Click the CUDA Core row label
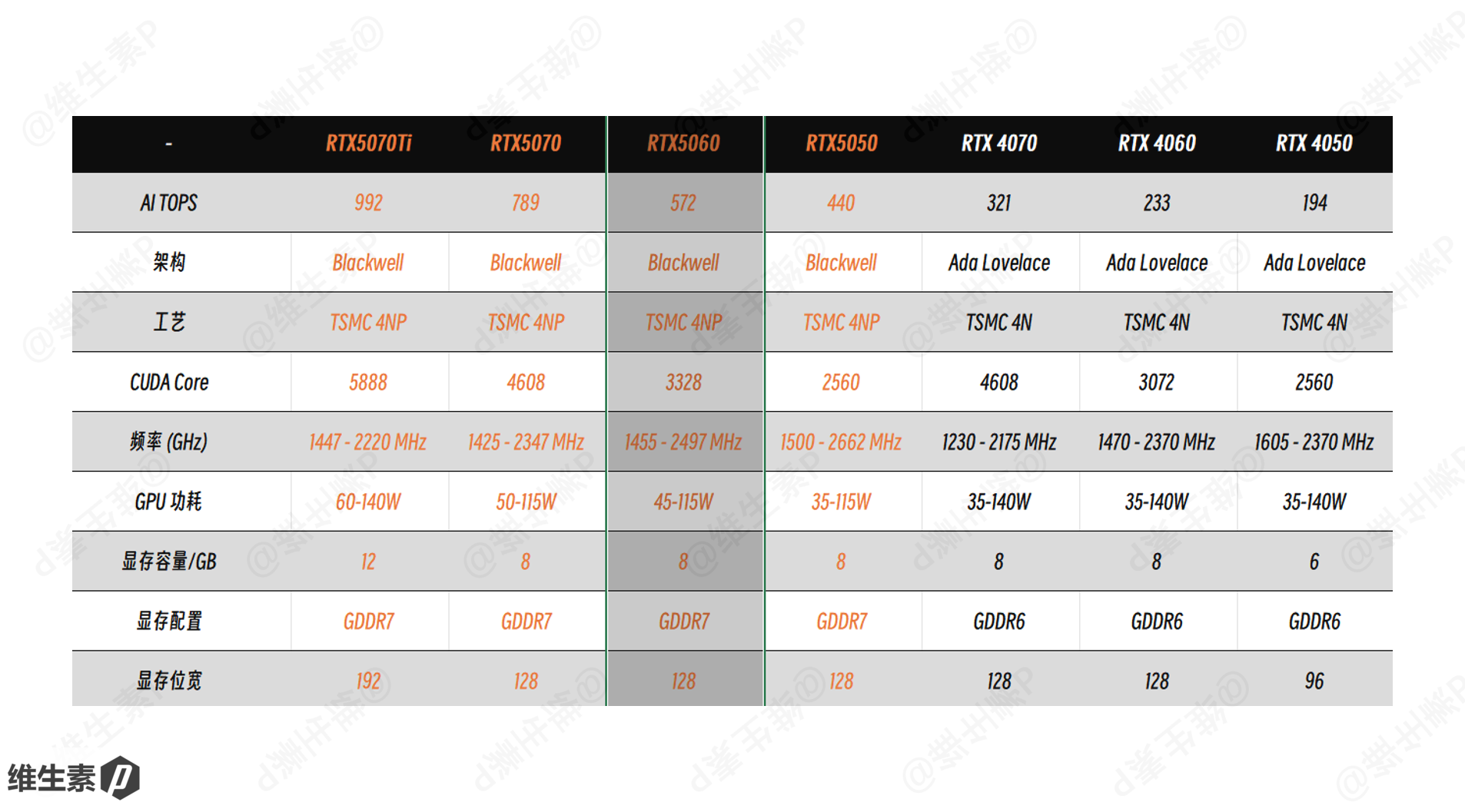The width and height of the screenshot is (1465, 812). (169, 382)
